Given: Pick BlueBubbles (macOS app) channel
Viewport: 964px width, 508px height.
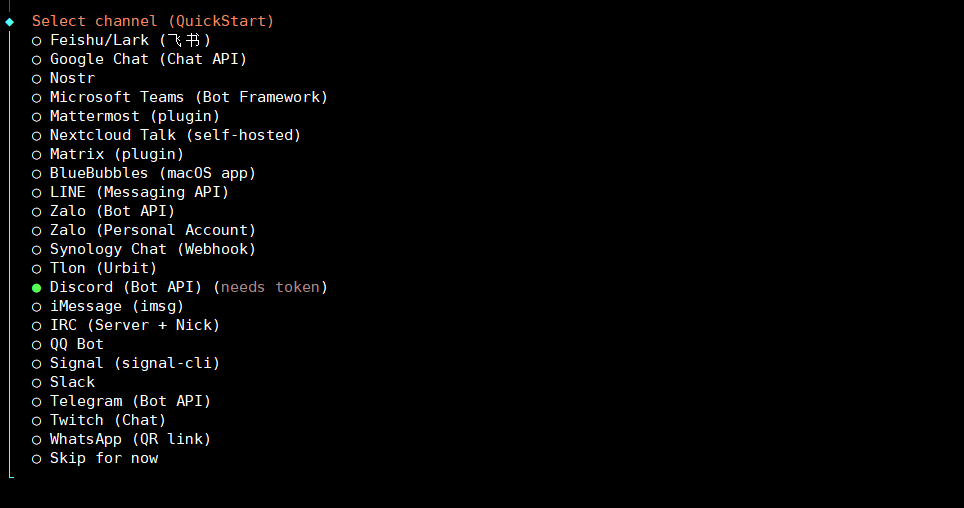Looking at the screenshot, I should click(152, 173).
